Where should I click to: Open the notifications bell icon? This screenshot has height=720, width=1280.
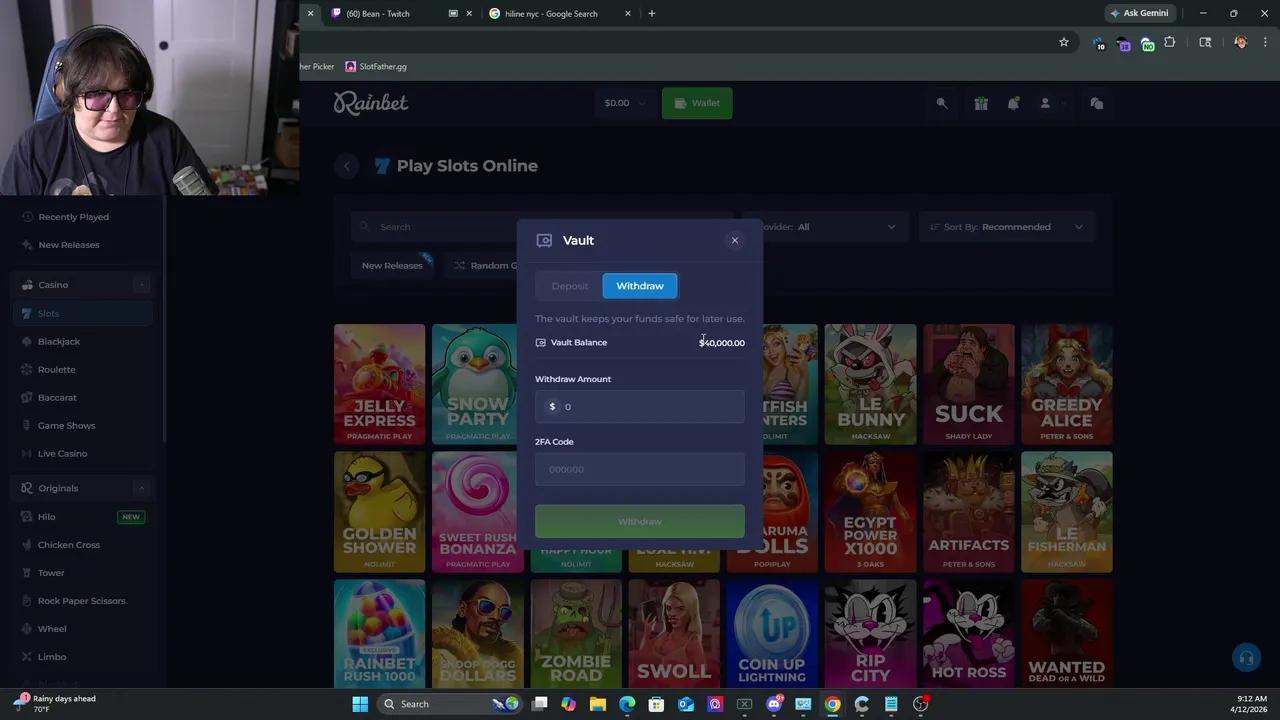tap(1013, 103)
